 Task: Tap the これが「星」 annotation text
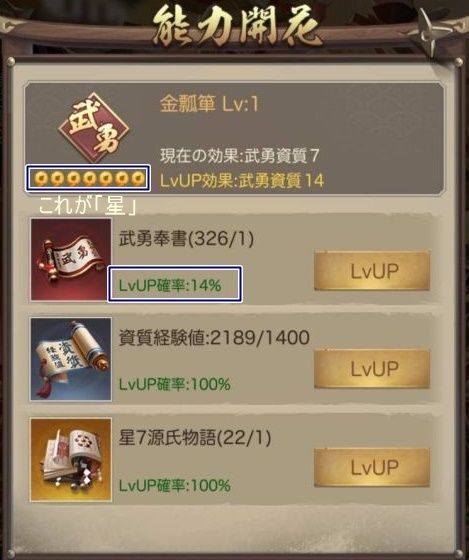88,206
